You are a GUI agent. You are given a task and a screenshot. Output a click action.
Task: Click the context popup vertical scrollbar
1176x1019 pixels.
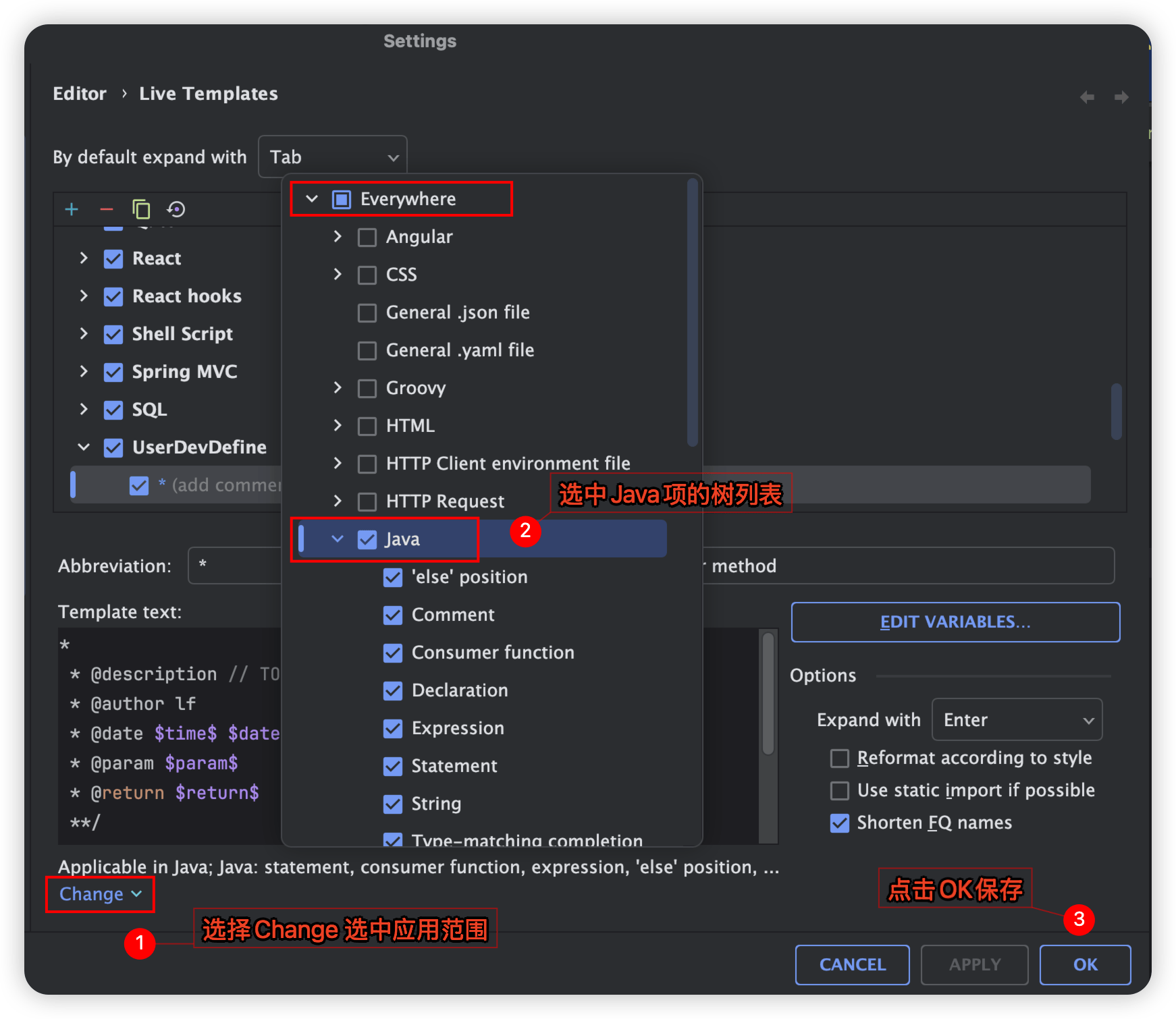[692, 312]
